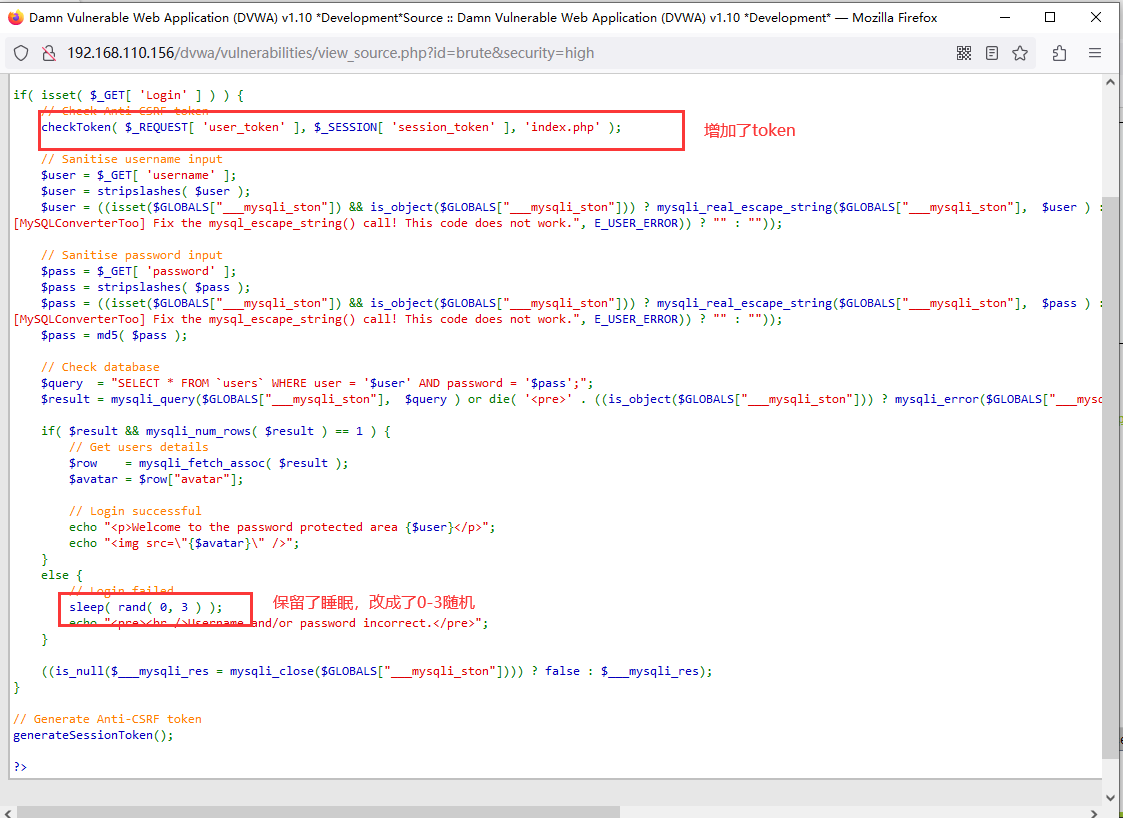
Task: Click the "((is_null($___mysqli_res" line
Action: tap(377, 671)
